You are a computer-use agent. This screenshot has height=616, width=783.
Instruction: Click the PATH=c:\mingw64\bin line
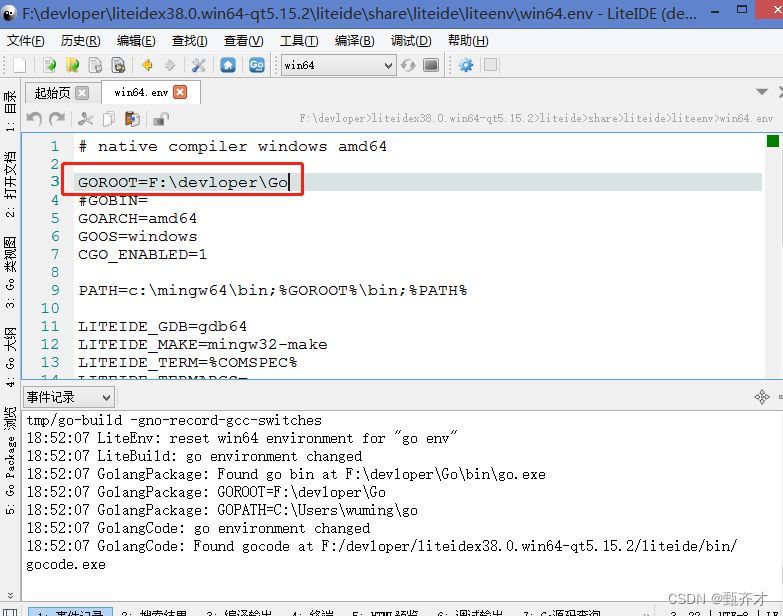coord(273,291)
